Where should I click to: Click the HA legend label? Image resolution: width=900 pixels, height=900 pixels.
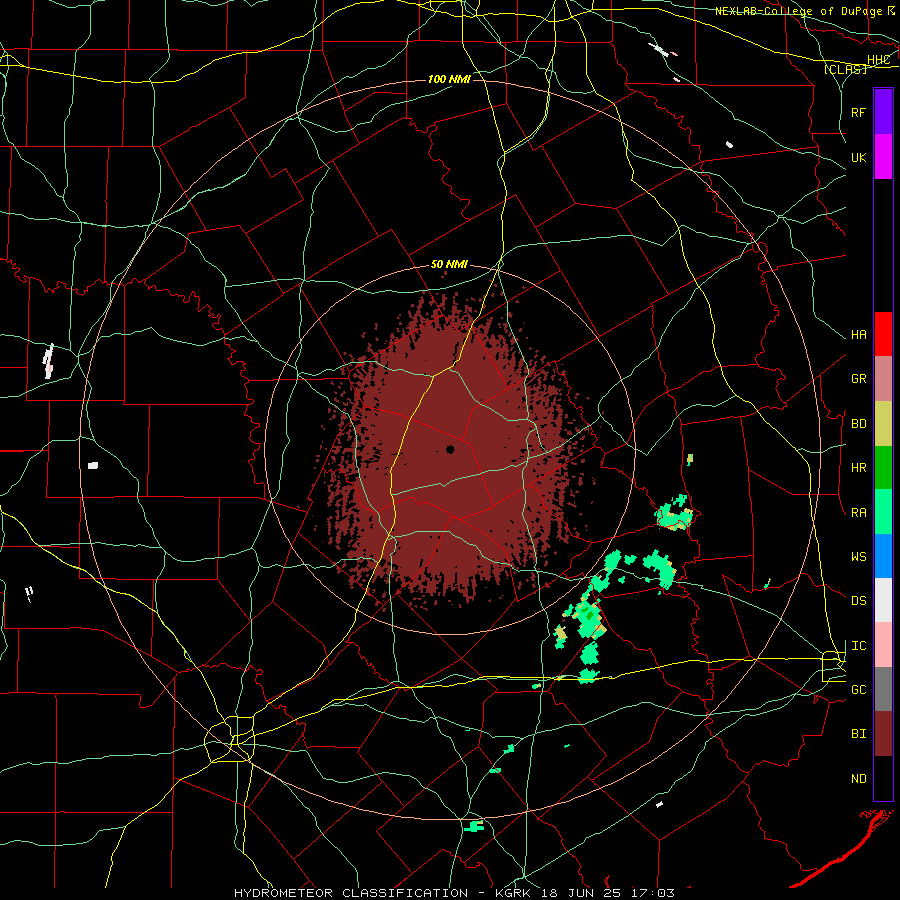(x=858, y=335)
